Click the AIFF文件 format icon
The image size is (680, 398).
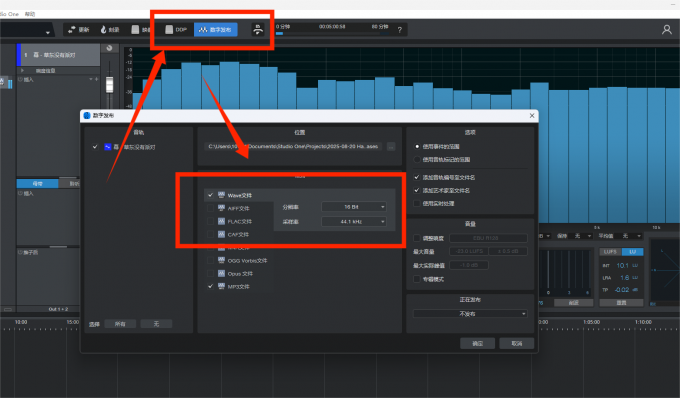[x=221, y=208]
